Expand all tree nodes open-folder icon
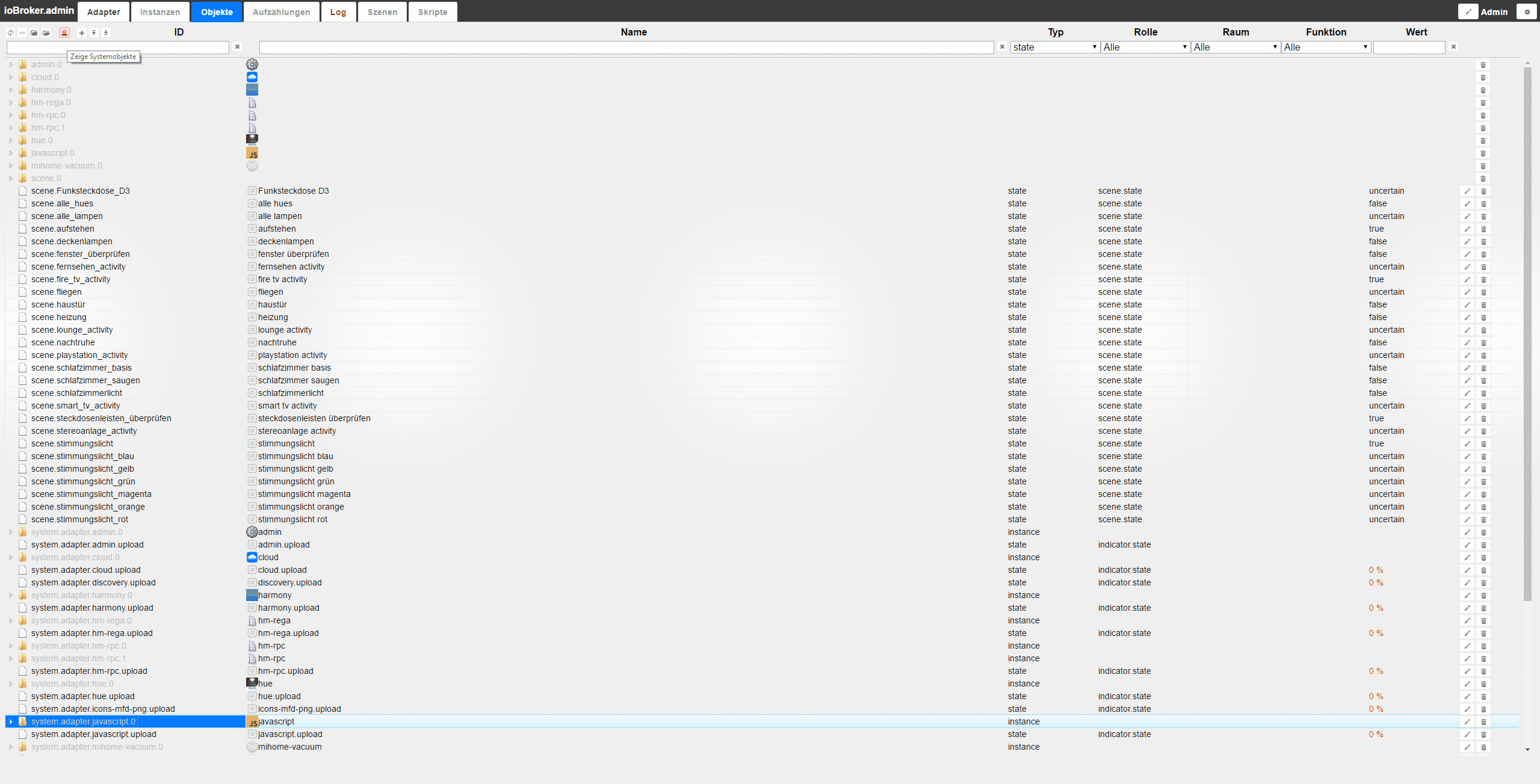The image size is (1540, 784). (46, 33)
